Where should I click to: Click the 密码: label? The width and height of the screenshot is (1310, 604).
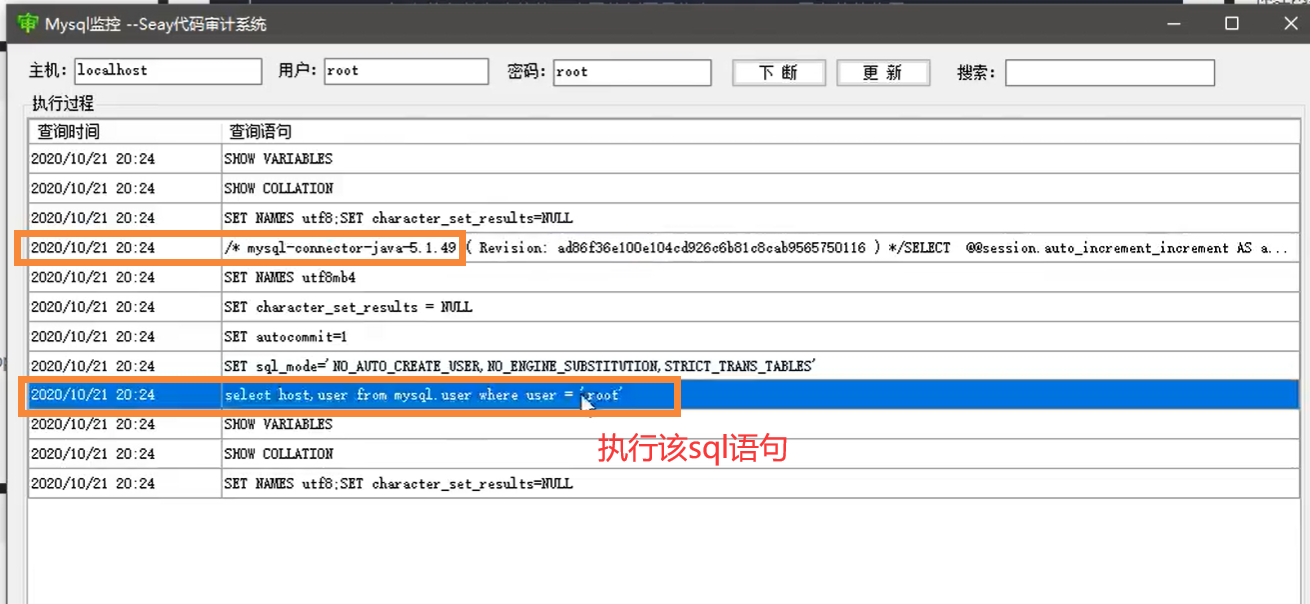click(527, 72)
